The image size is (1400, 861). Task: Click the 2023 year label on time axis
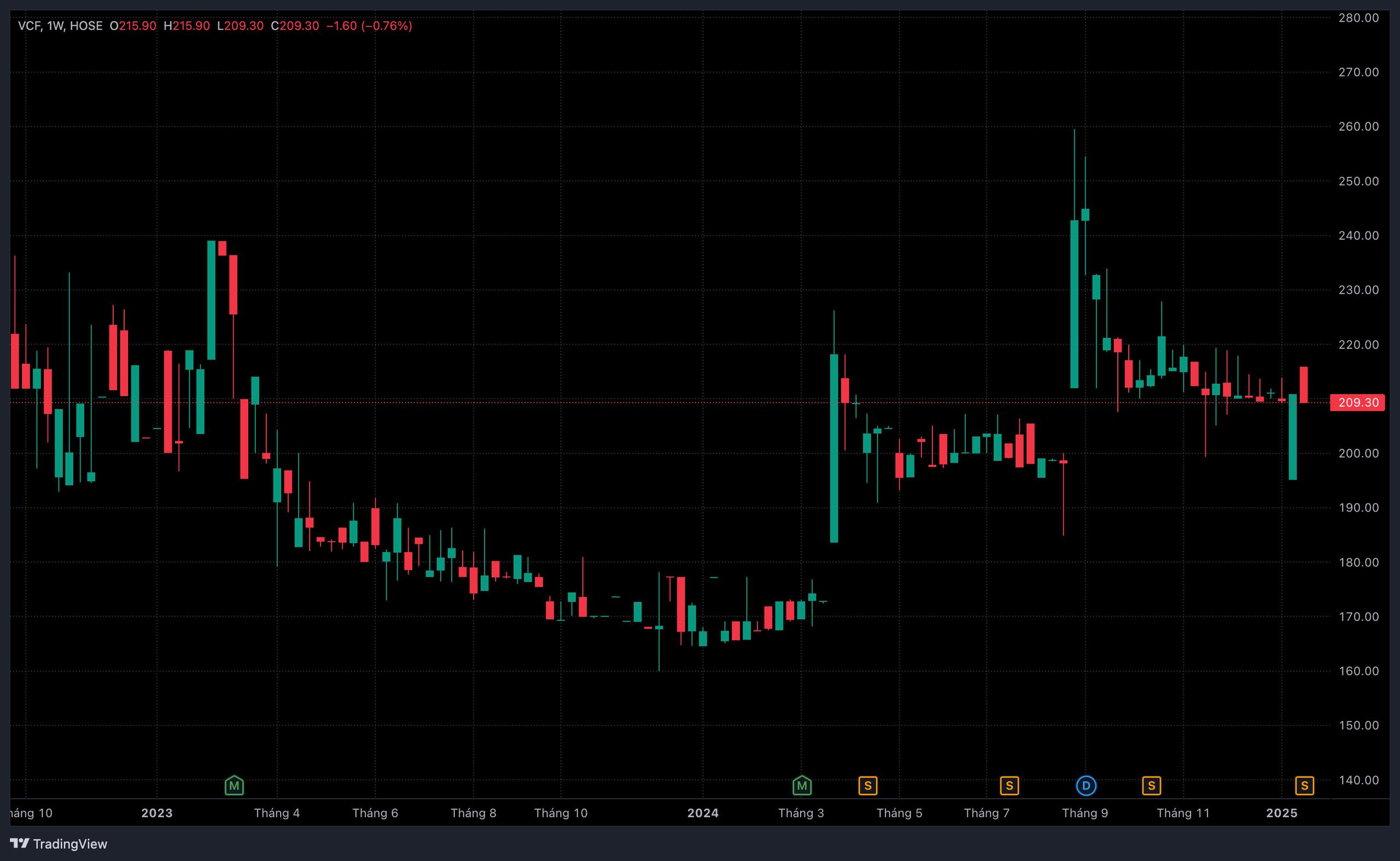[x=156, y=813]
